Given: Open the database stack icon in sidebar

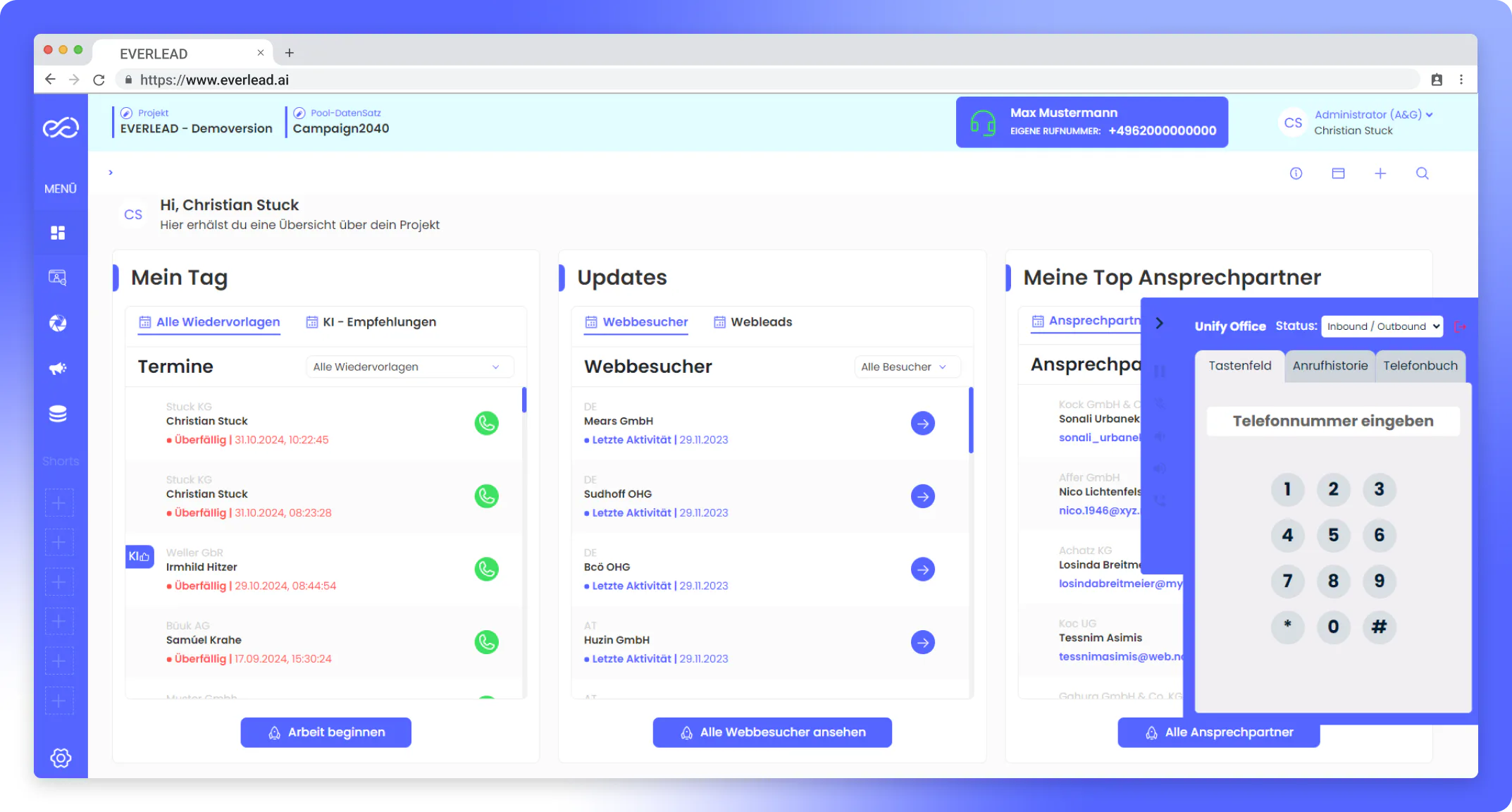Looking at the screenshot, I should tap(58, 414).
